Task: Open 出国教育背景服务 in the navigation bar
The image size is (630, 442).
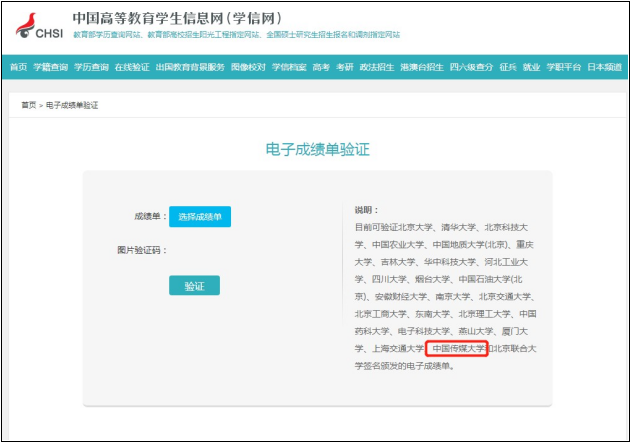Action: click(190, 67)
